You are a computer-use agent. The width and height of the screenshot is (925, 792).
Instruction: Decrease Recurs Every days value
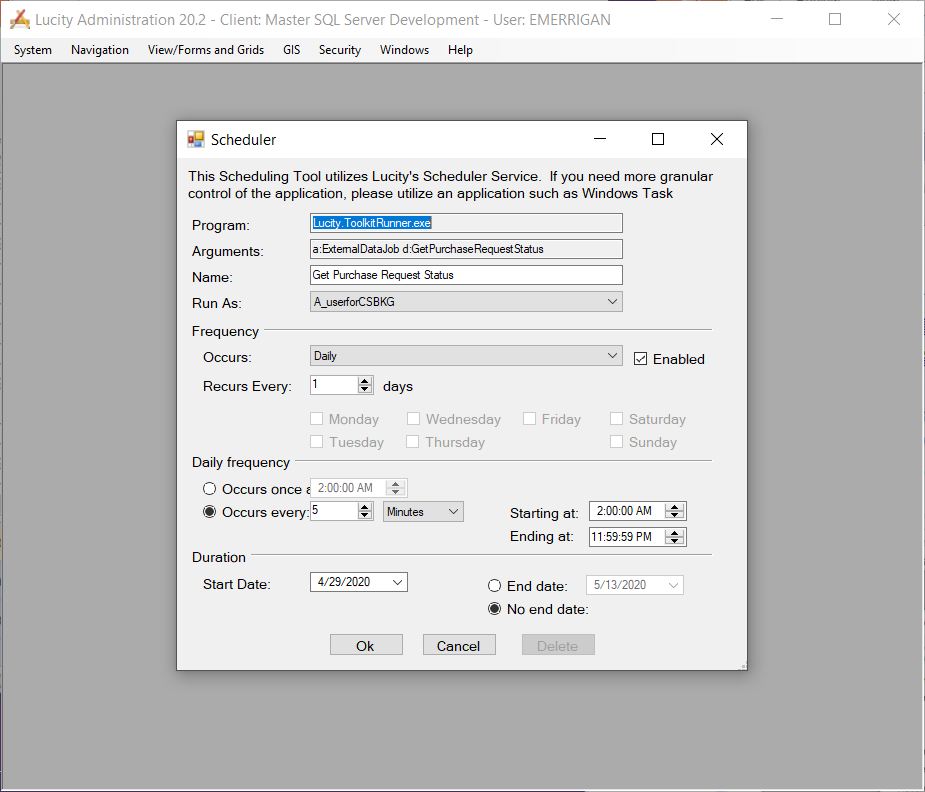[x=365, y=389]
